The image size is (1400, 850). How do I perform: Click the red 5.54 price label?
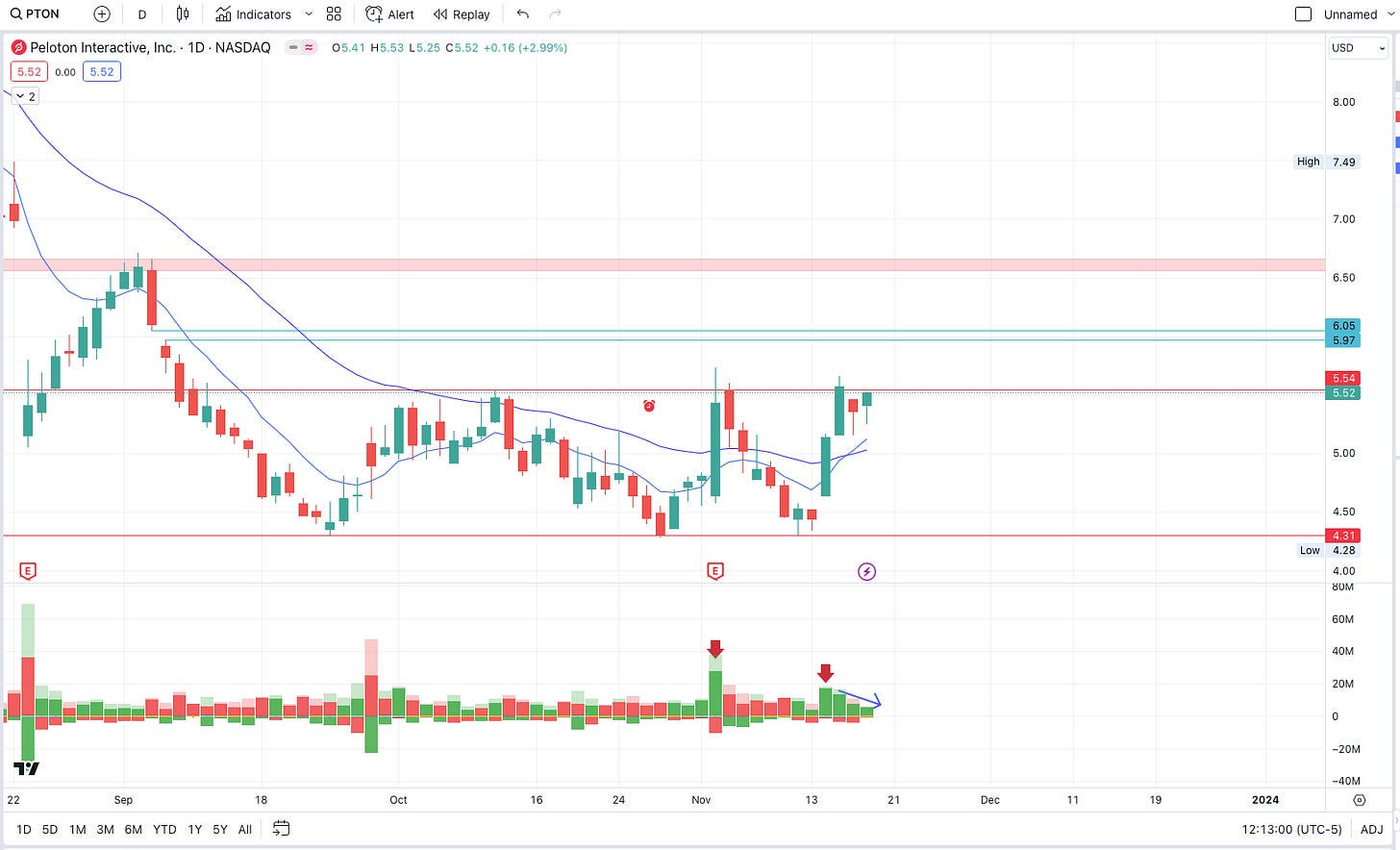(x=1343, y=379)
